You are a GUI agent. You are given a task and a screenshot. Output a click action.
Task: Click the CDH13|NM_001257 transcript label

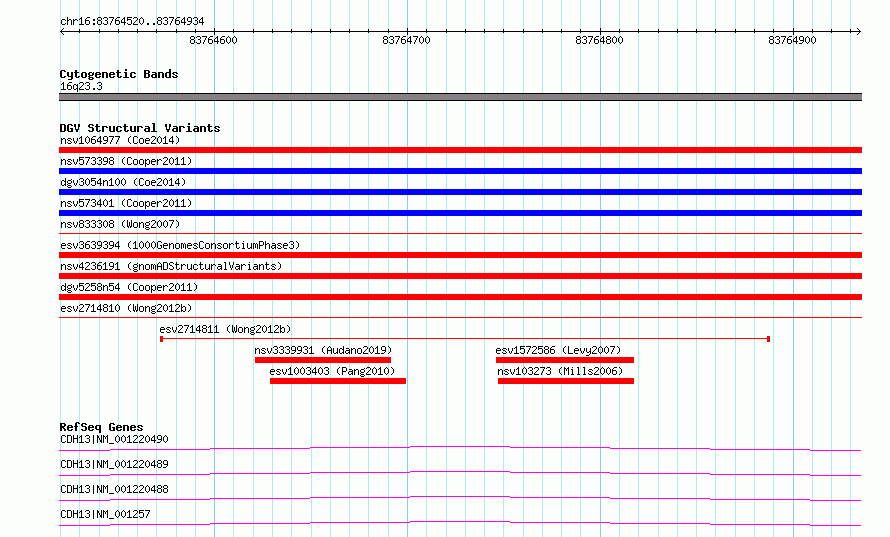(105, 514)
